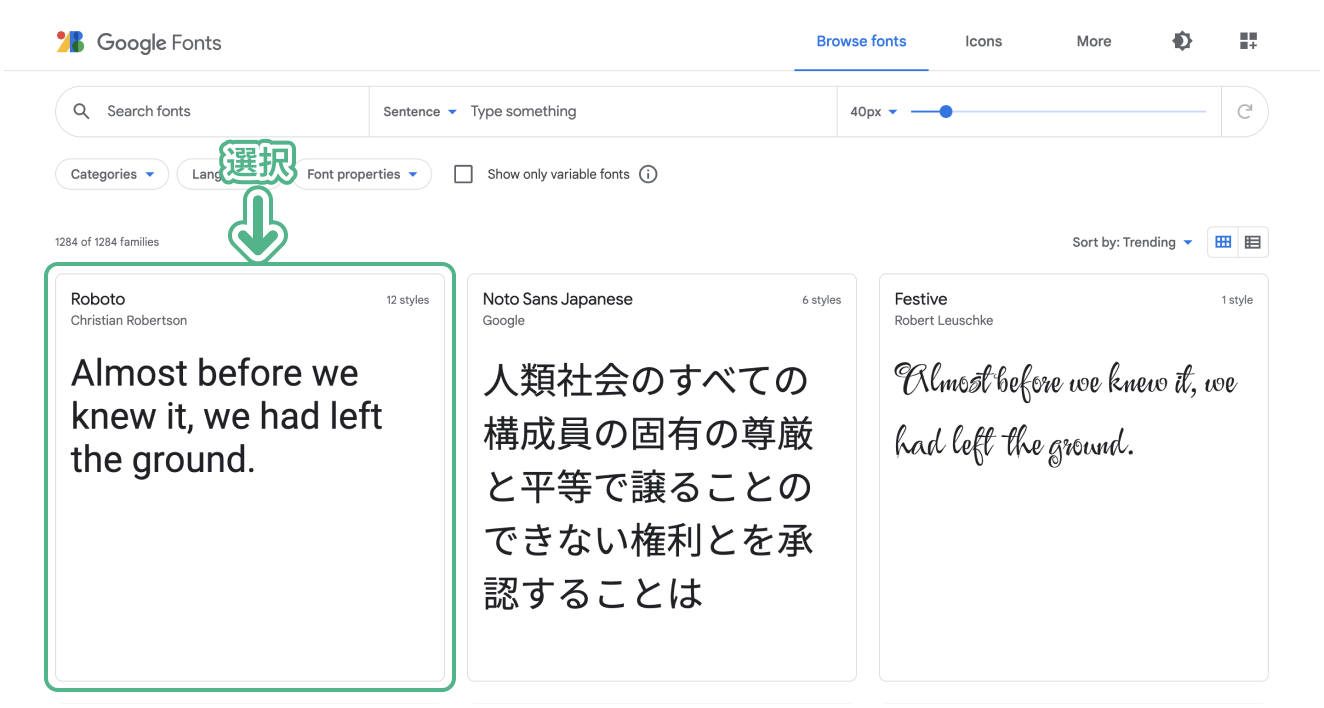
Task: Click the Noto Sans Japanese title
Action: click(x=558, y=299)
